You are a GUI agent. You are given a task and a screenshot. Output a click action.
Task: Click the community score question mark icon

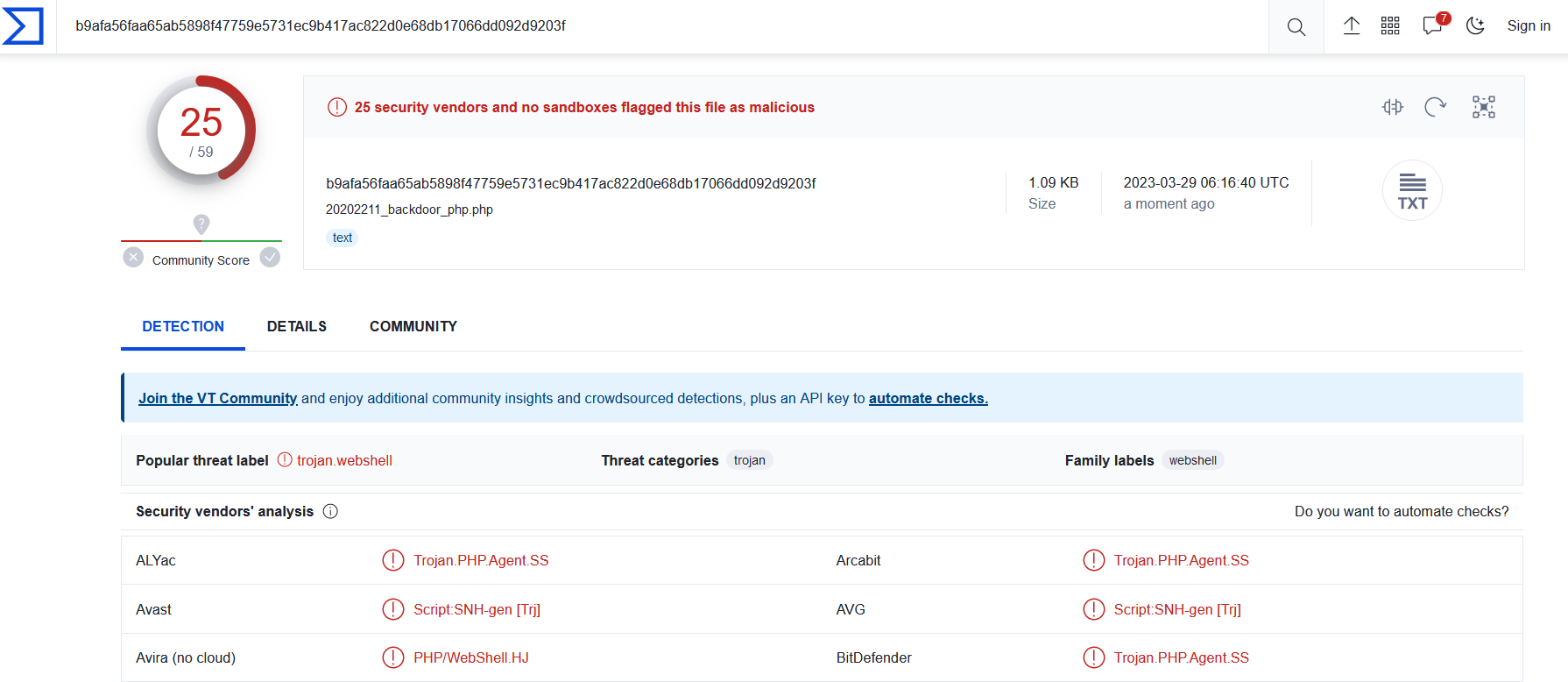pos(201,224)
